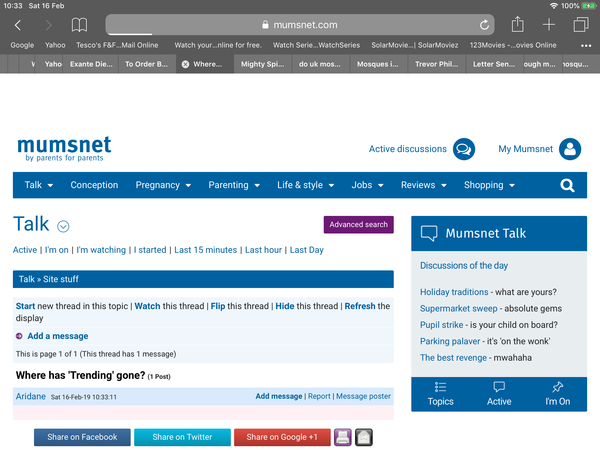
Task: Reload the page with refresh icon
Action: pos(485,25)
